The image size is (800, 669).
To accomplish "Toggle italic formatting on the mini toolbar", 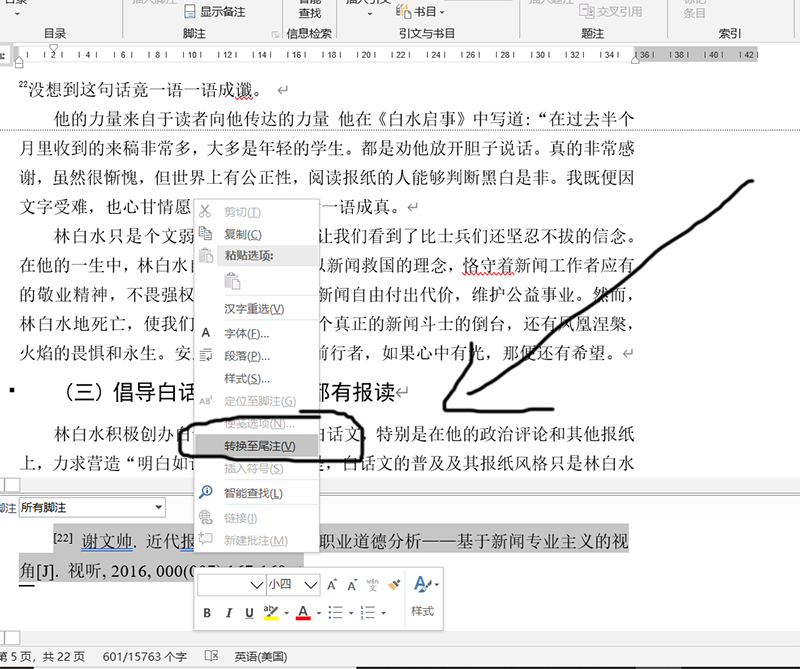I will click(x=229, y=611).
